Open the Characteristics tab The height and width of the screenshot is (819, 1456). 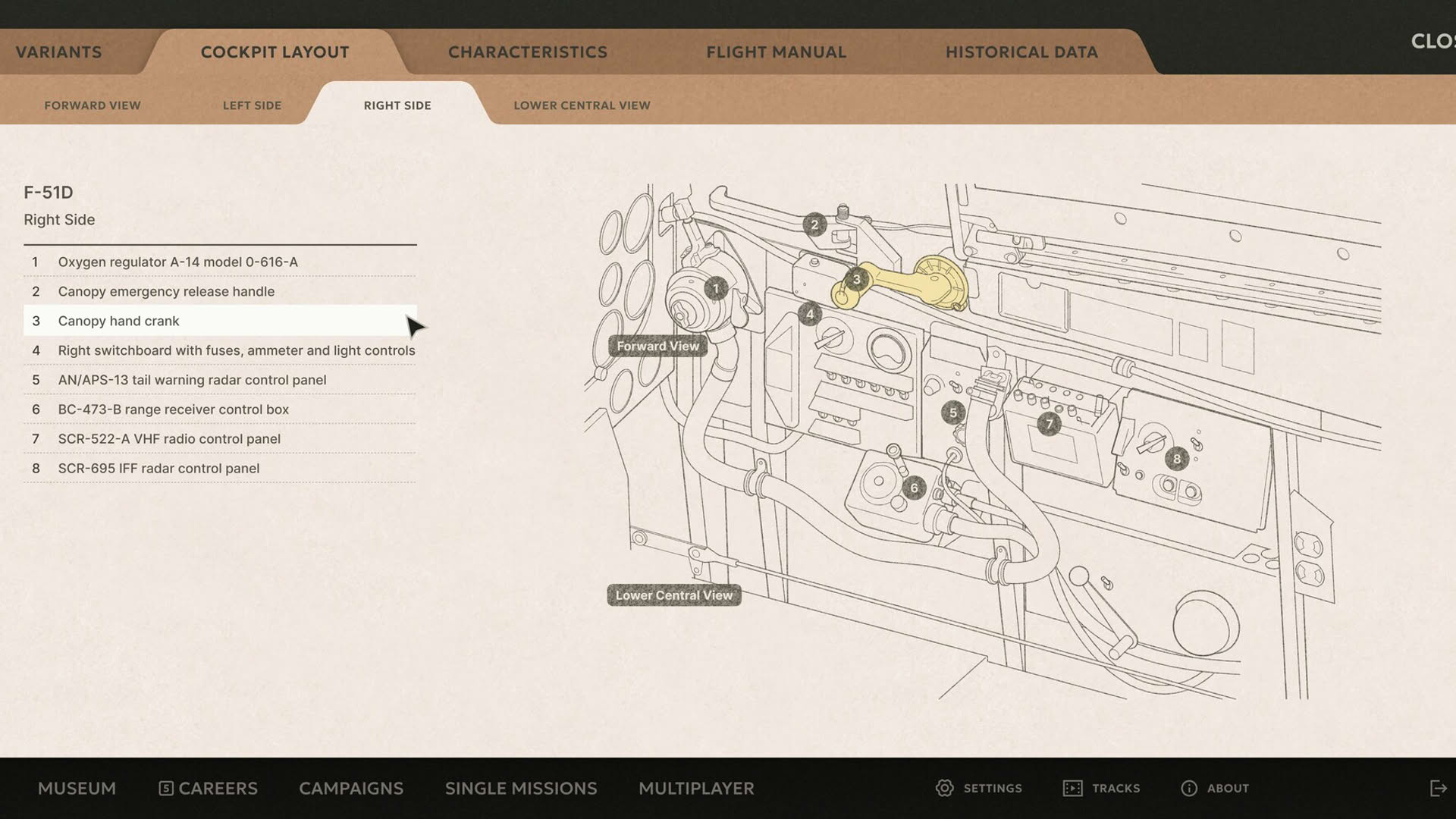[x=528, y=52]
